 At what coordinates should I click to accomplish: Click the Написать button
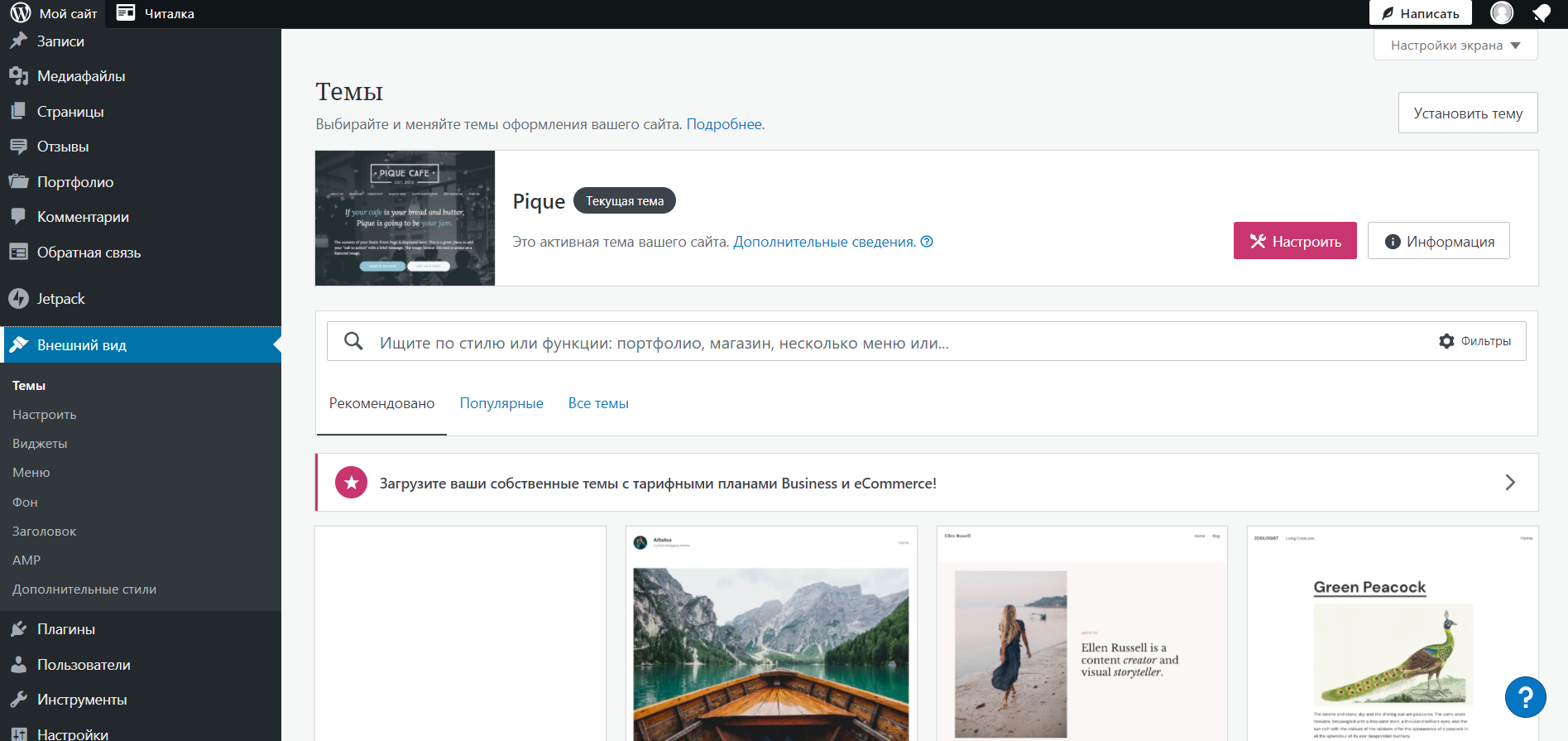(1420, 13)
